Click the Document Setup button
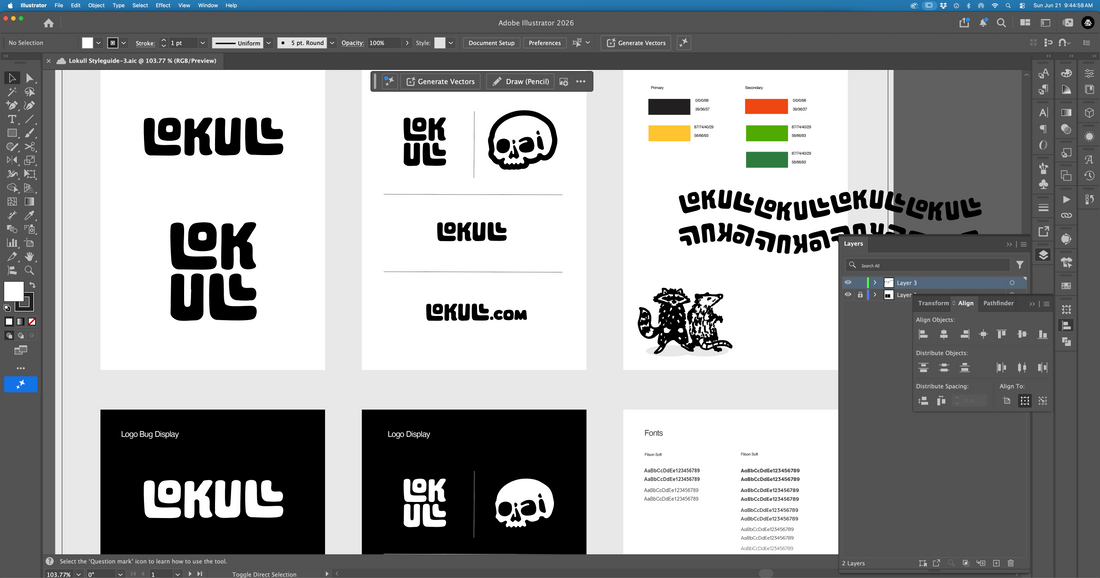1100x578 pixels. click(491, 43)
